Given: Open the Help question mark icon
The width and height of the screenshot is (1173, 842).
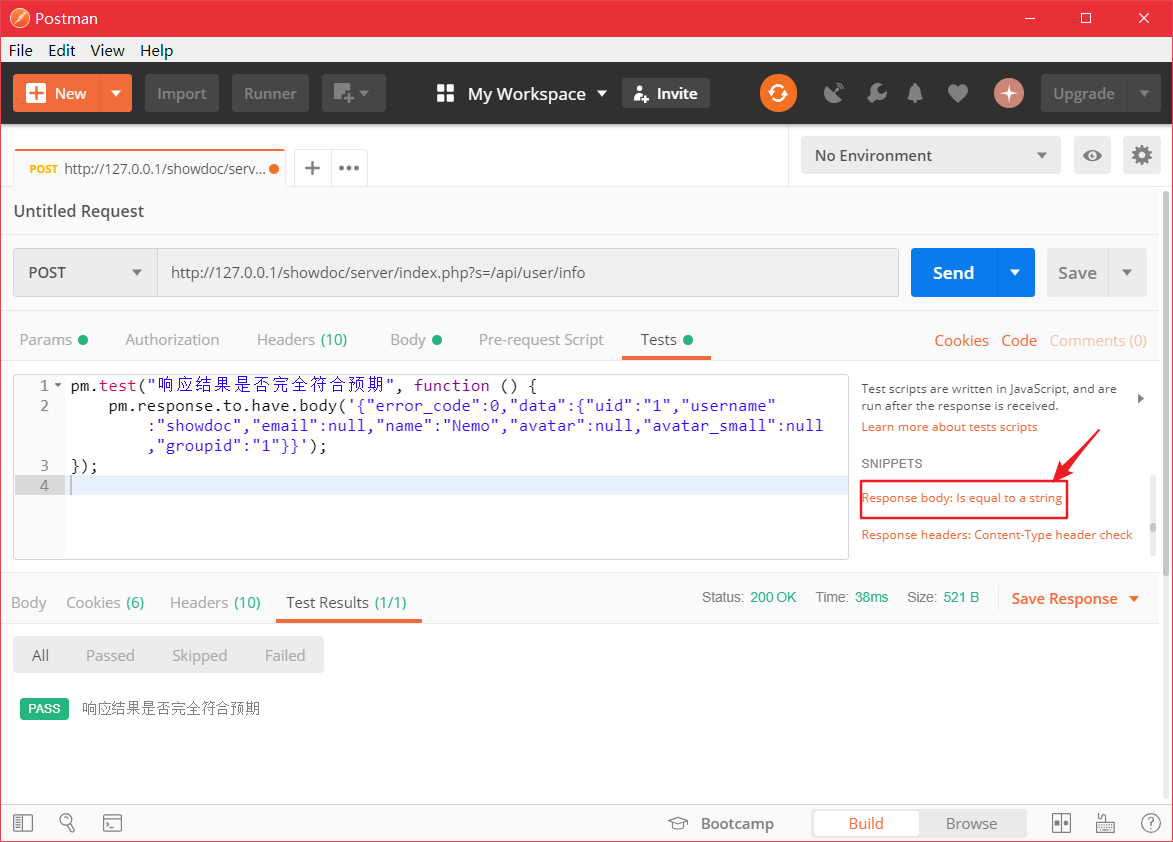Looking at the screenshot, I should coord(1151,822).
